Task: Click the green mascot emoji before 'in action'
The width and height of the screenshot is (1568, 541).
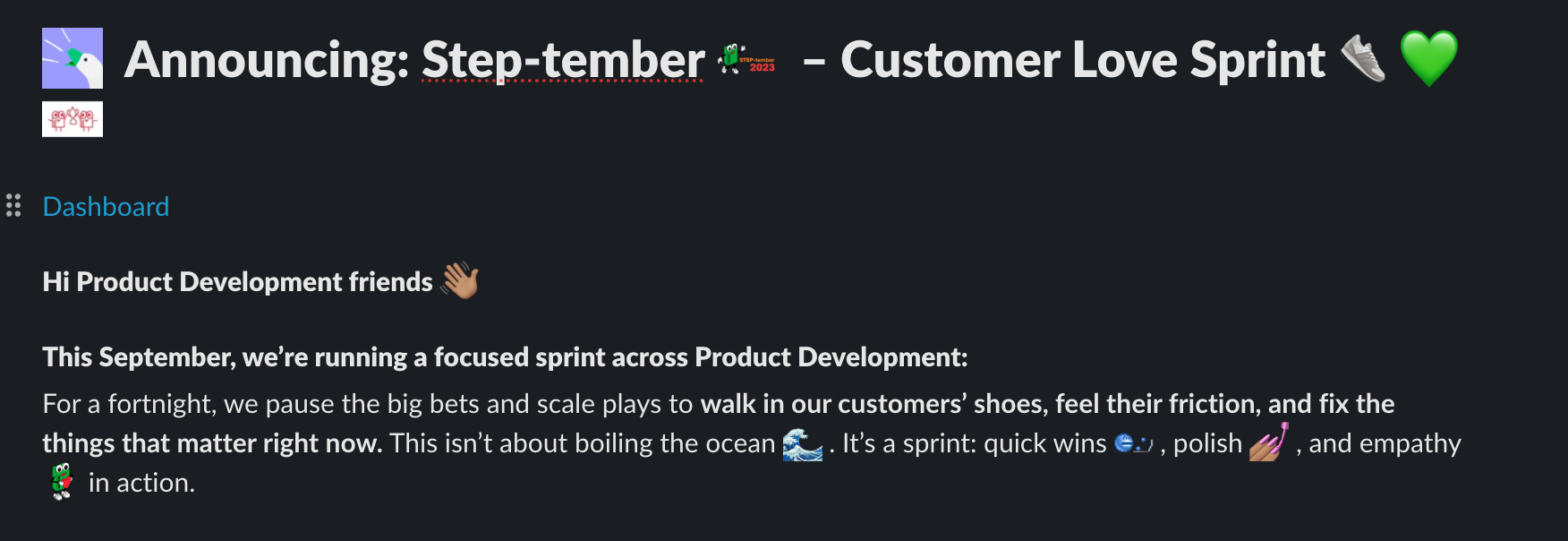Action: pos(62,482)
